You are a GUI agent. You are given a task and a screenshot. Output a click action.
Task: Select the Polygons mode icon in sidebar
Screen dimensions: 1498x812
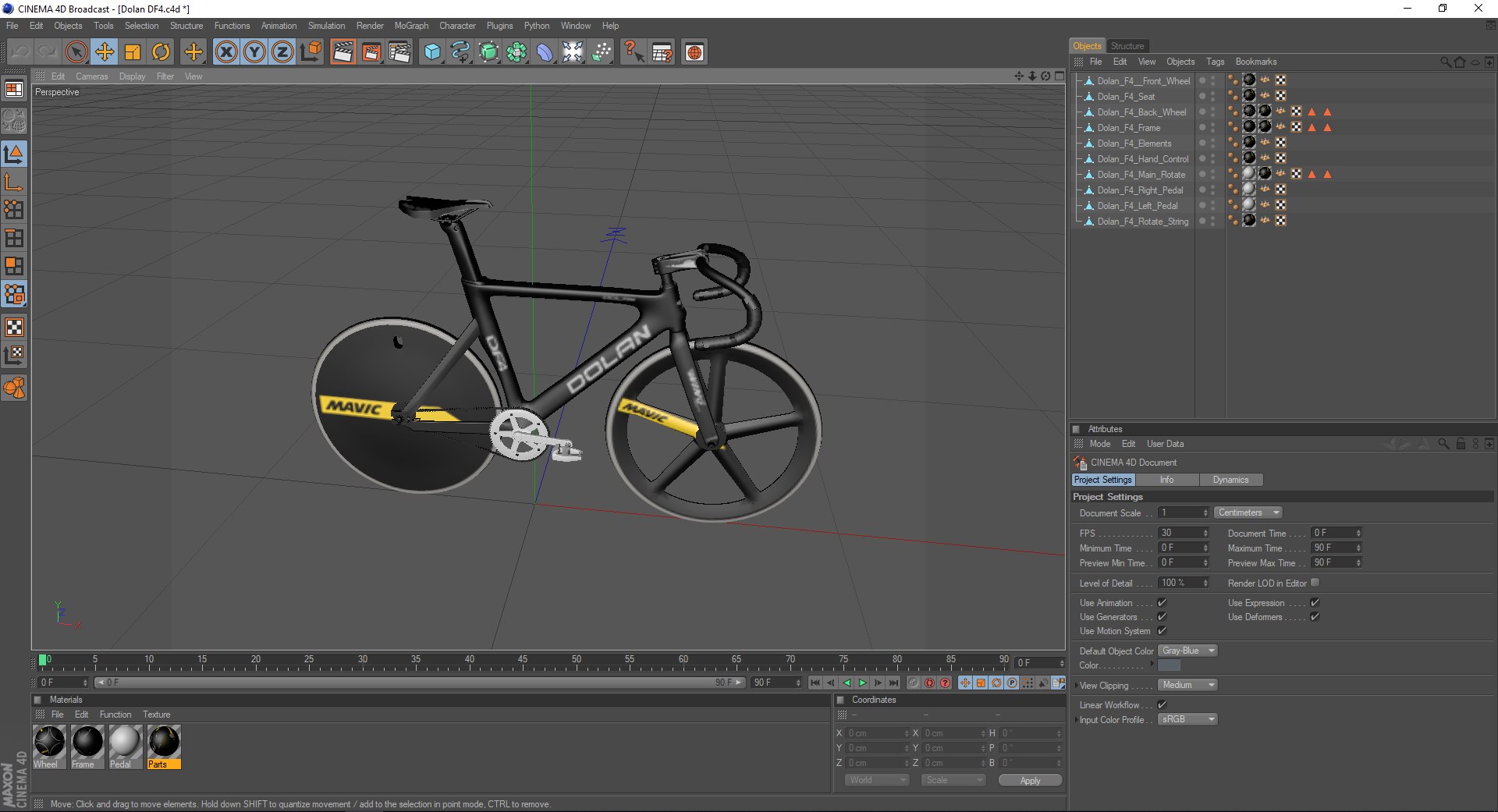tap(14, 266)
